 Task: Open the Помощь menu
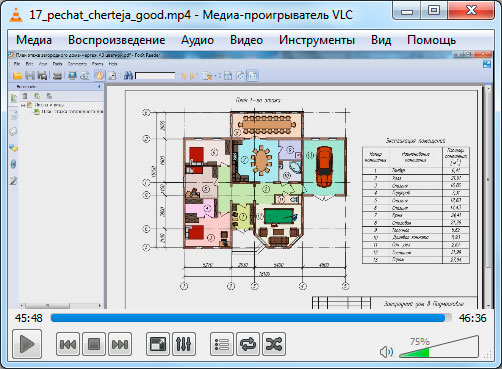coord(431,40)
